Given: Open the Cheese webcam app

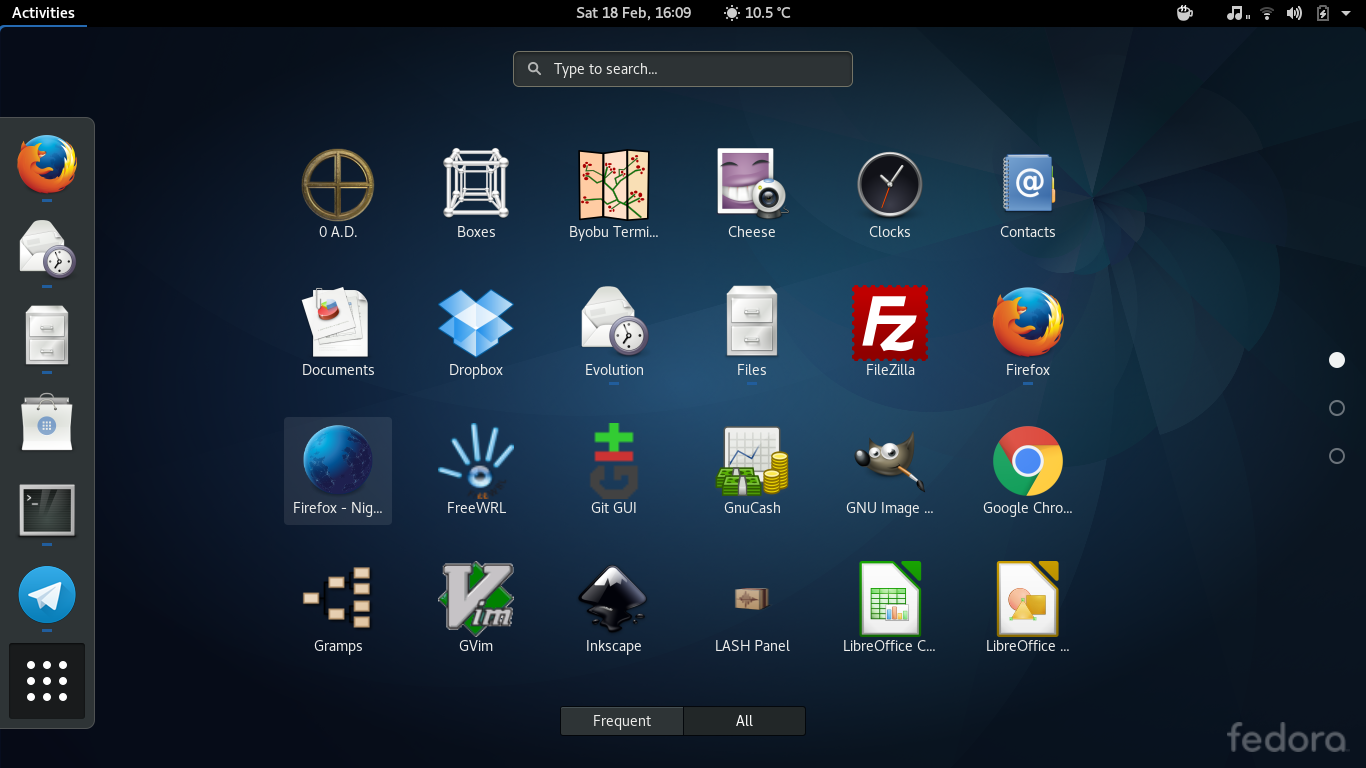Looking at the screenshot, I should point(752,185).
